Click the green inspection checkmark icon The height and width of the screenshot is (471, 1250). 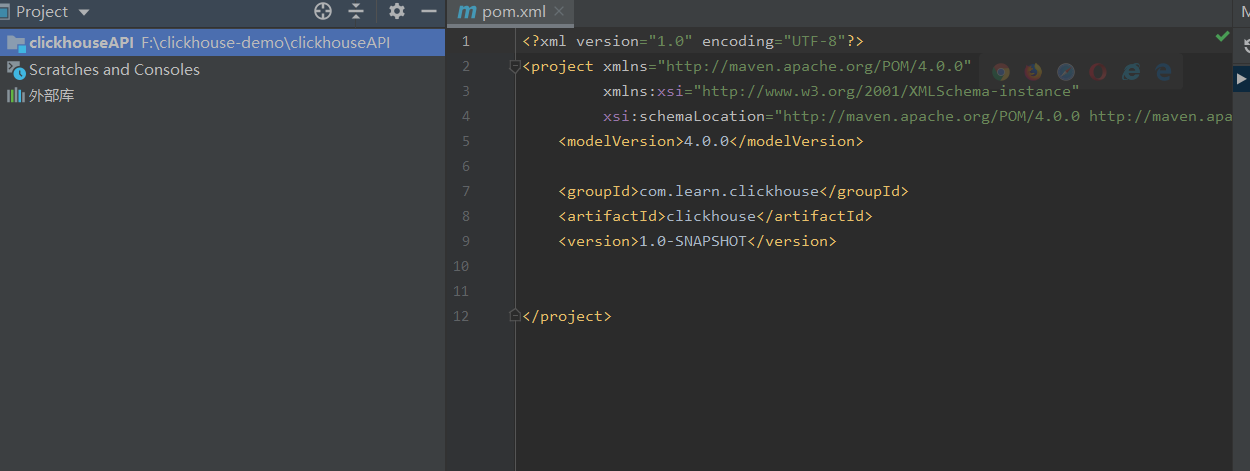(1222, 36)
